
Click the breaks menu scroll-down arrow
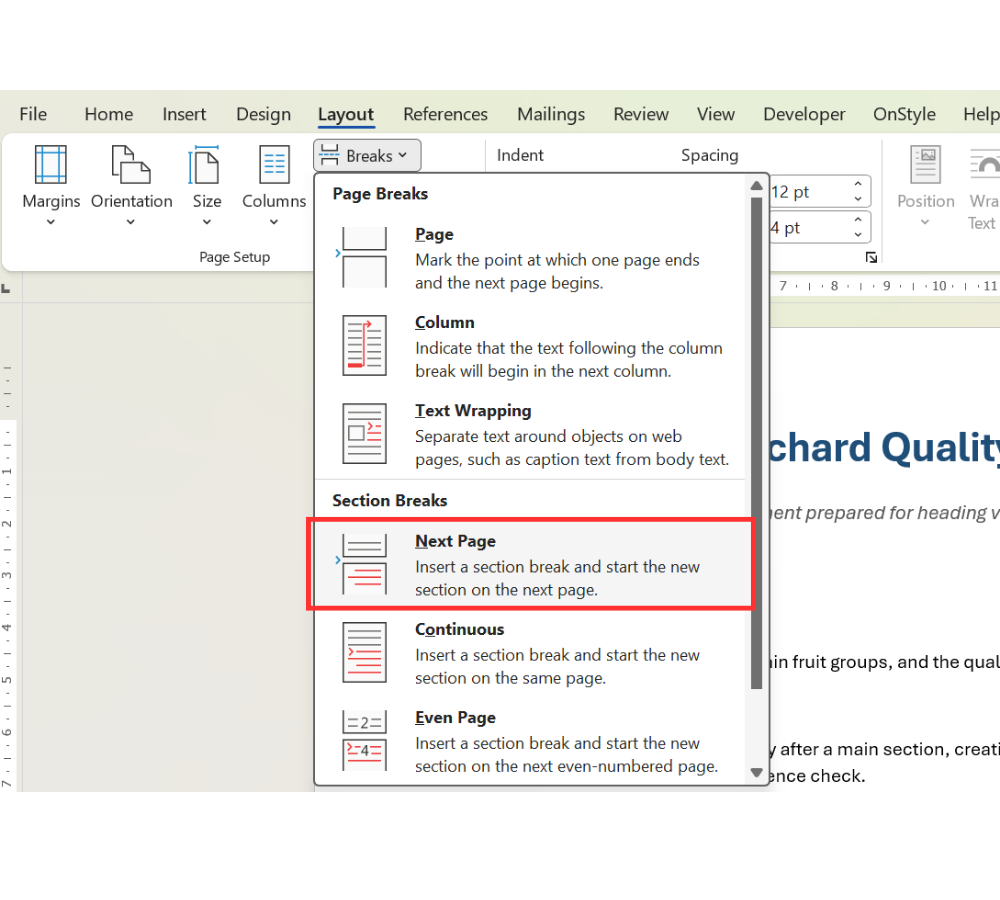click(x=756, y=772)
